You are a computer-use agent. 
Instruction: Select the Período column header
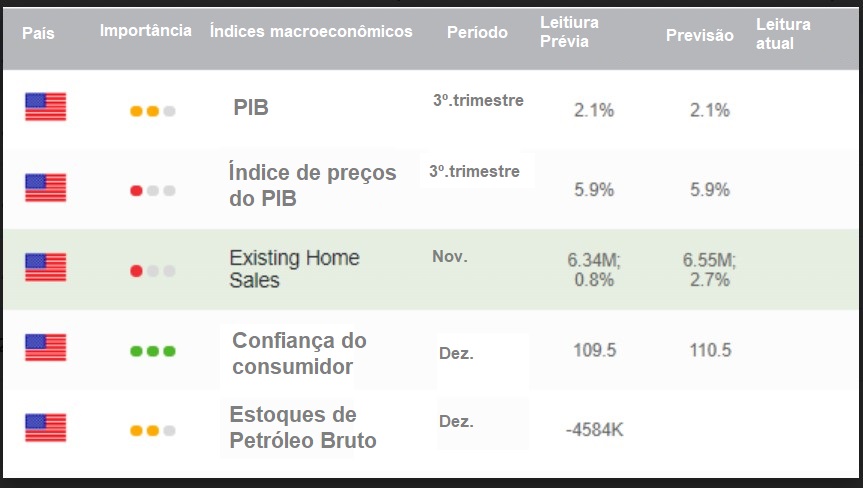click(477, 32)
